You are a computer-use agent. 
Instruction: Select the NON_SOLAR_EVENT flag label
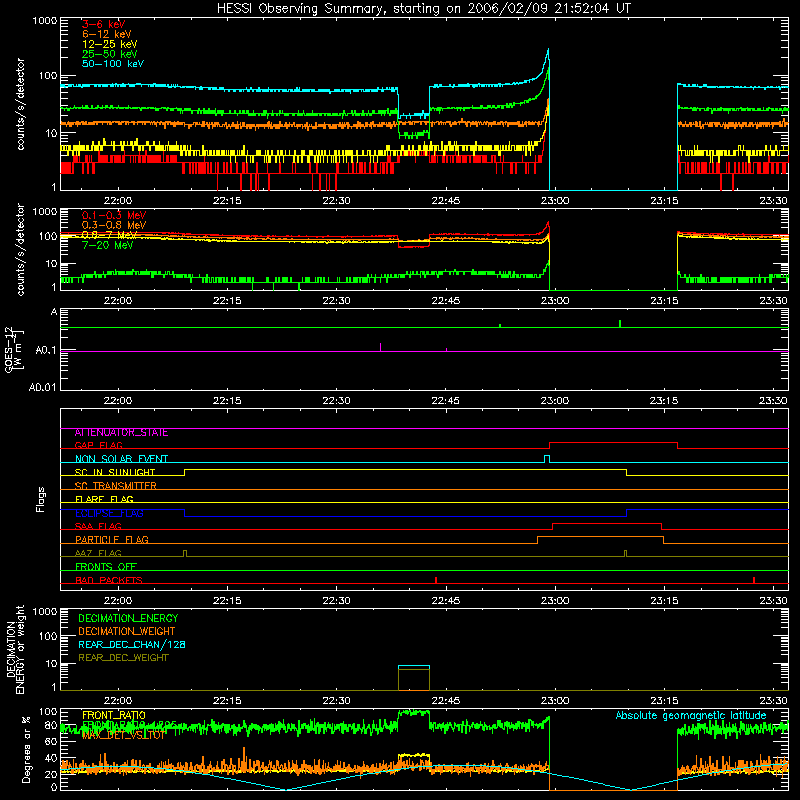[121, 459]
